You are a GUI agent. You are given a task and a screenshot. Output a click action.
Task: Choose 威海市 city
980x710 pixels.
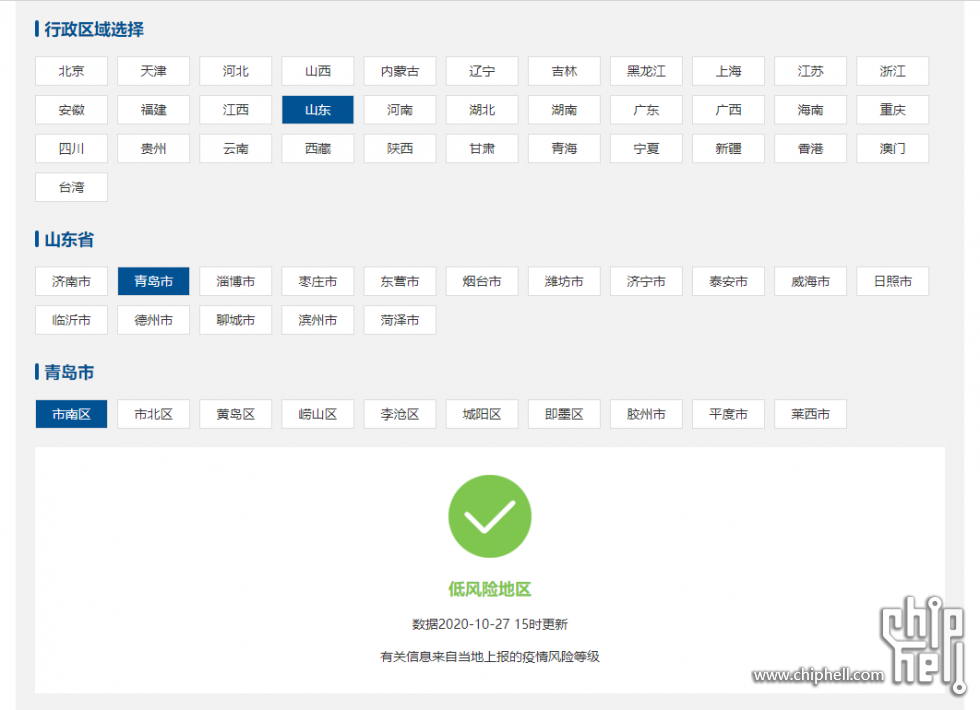coord(811,281)
